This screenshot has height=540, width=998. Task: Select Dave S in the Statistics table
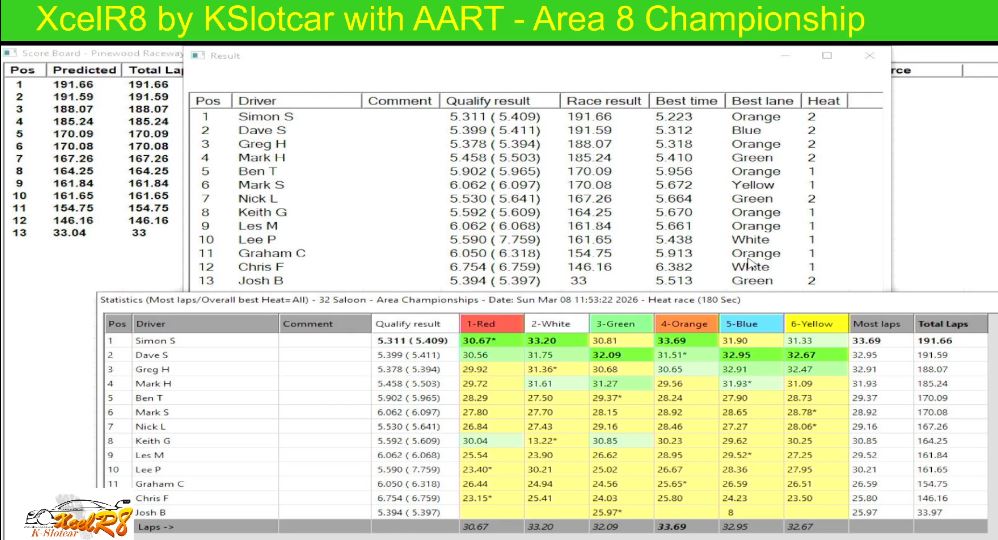tap(152, 355)
